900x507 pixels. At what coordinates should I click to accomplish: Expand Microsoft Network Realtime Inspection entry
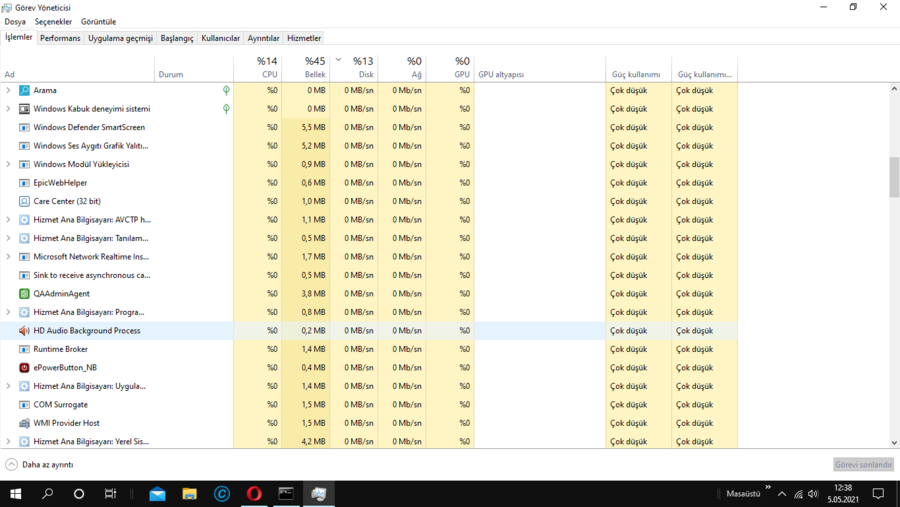[x=8, y=257]
